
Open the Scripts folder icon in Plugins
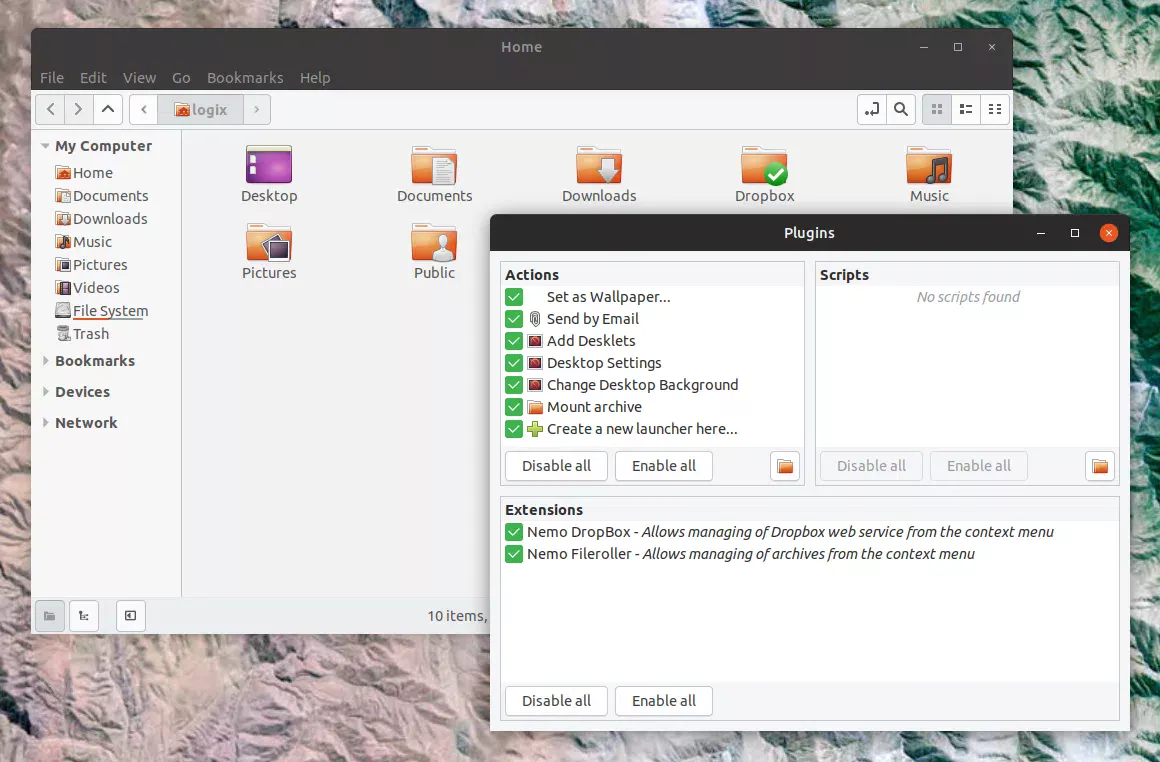(1100, 466)
